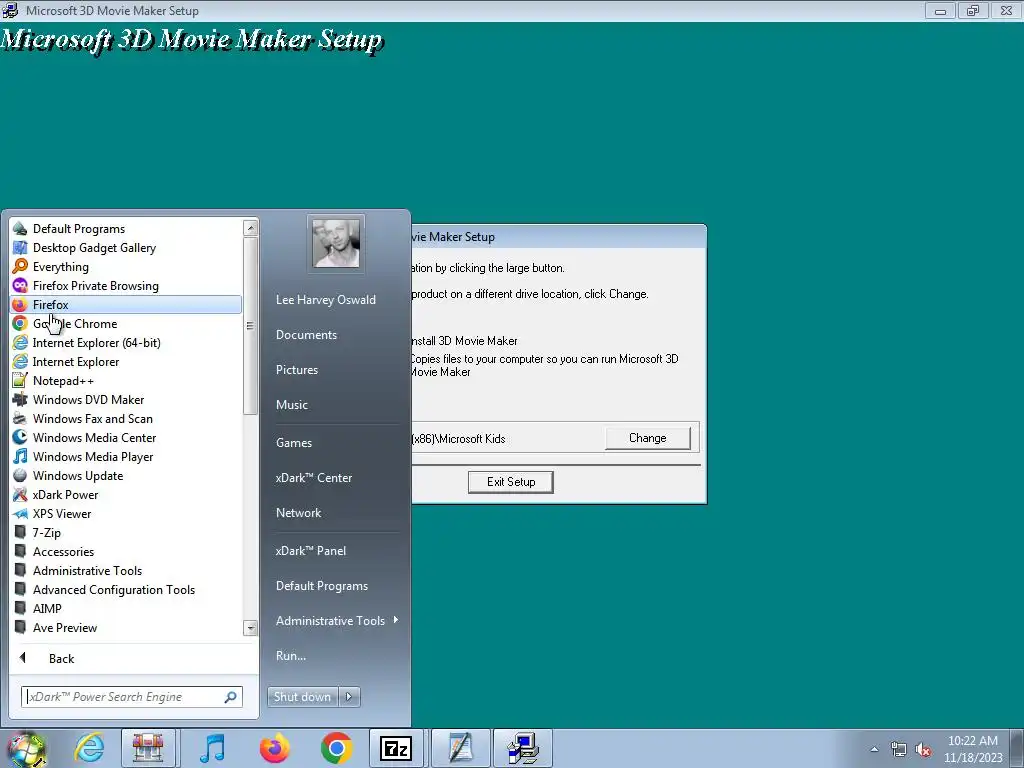Click the taskbar clock and date

tap(972, 749)
